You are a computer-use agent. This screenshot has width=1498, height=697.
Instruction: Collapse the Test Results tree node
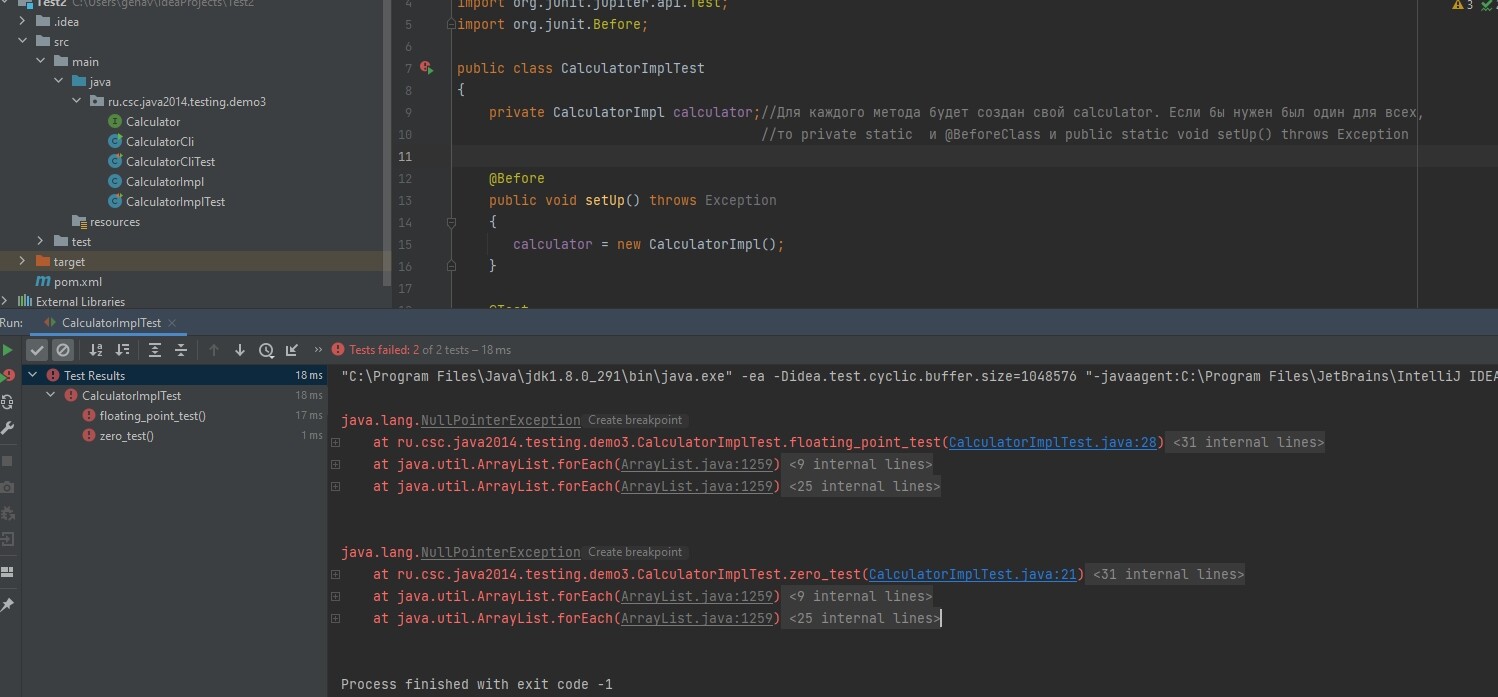pyautogui.click(x=33, y=375)
